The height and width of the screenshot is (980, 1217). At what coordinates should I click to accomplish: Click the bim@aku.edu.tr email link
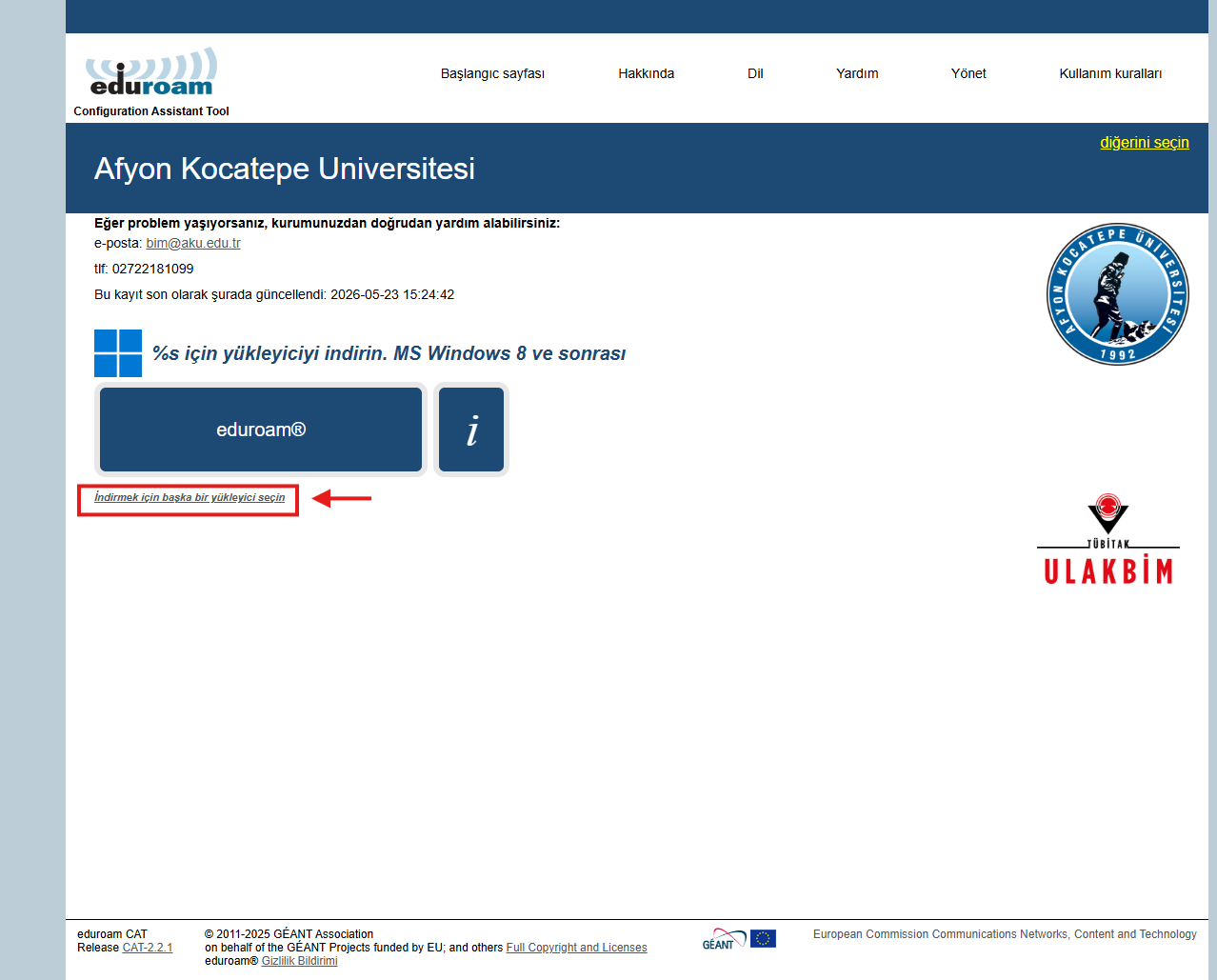193,243
